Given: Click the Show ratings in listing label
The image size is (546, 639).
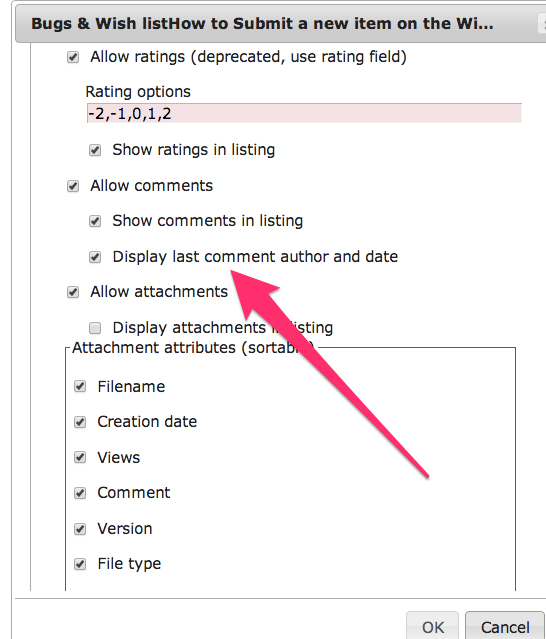Looking at the screenshot, I should click(194, 150).
